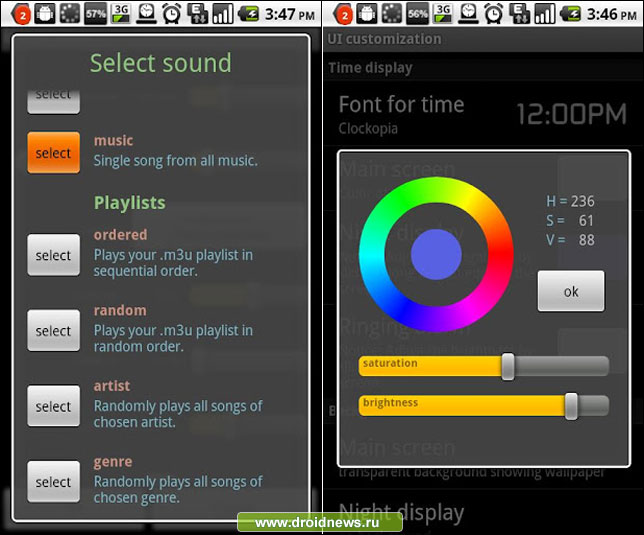Tap the red notification badge in right status bar
644x535 pixels.
tap(343, 15)
